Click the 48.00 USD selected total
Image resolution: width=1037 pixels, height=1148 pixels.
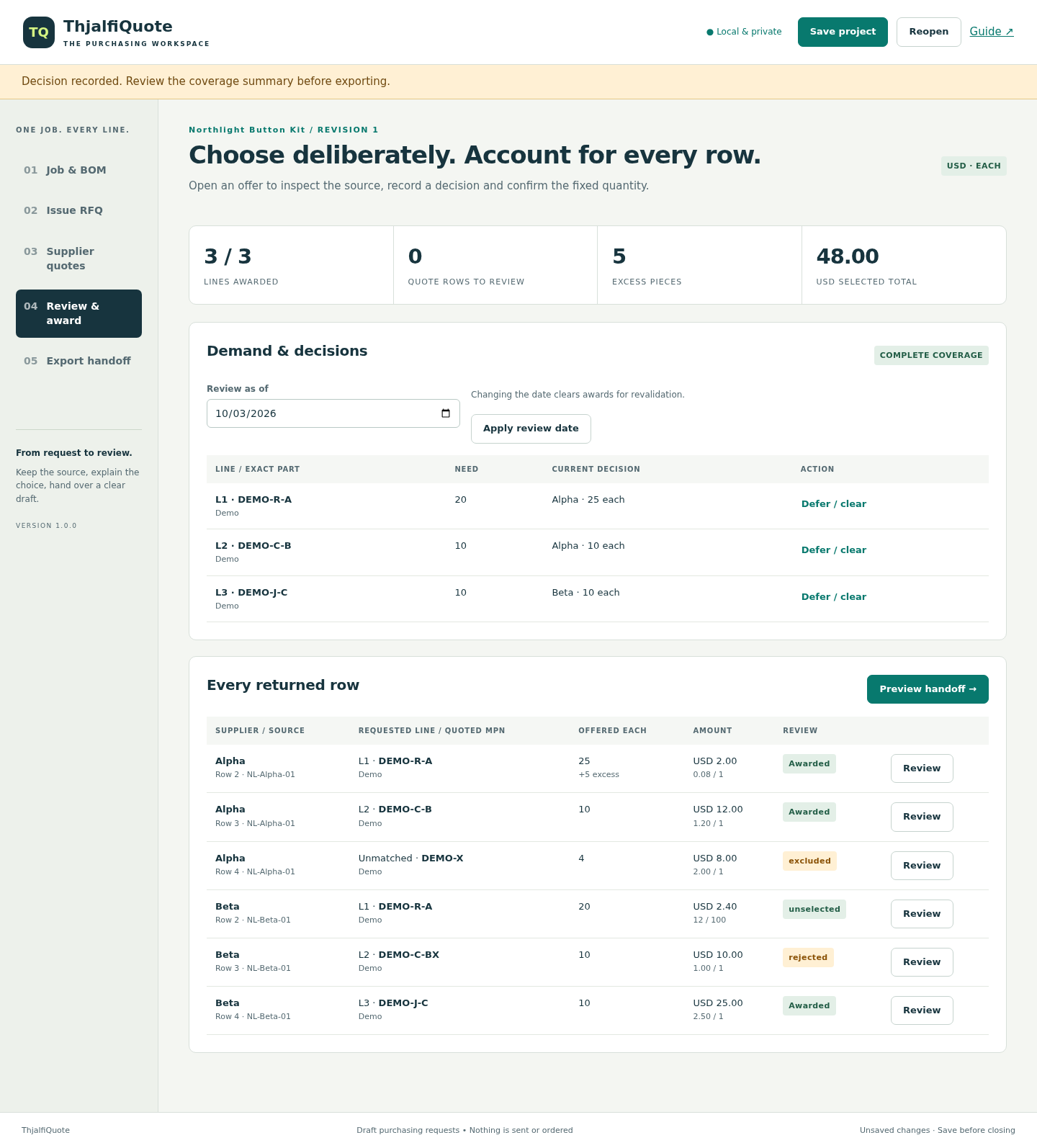click(848, 256)
